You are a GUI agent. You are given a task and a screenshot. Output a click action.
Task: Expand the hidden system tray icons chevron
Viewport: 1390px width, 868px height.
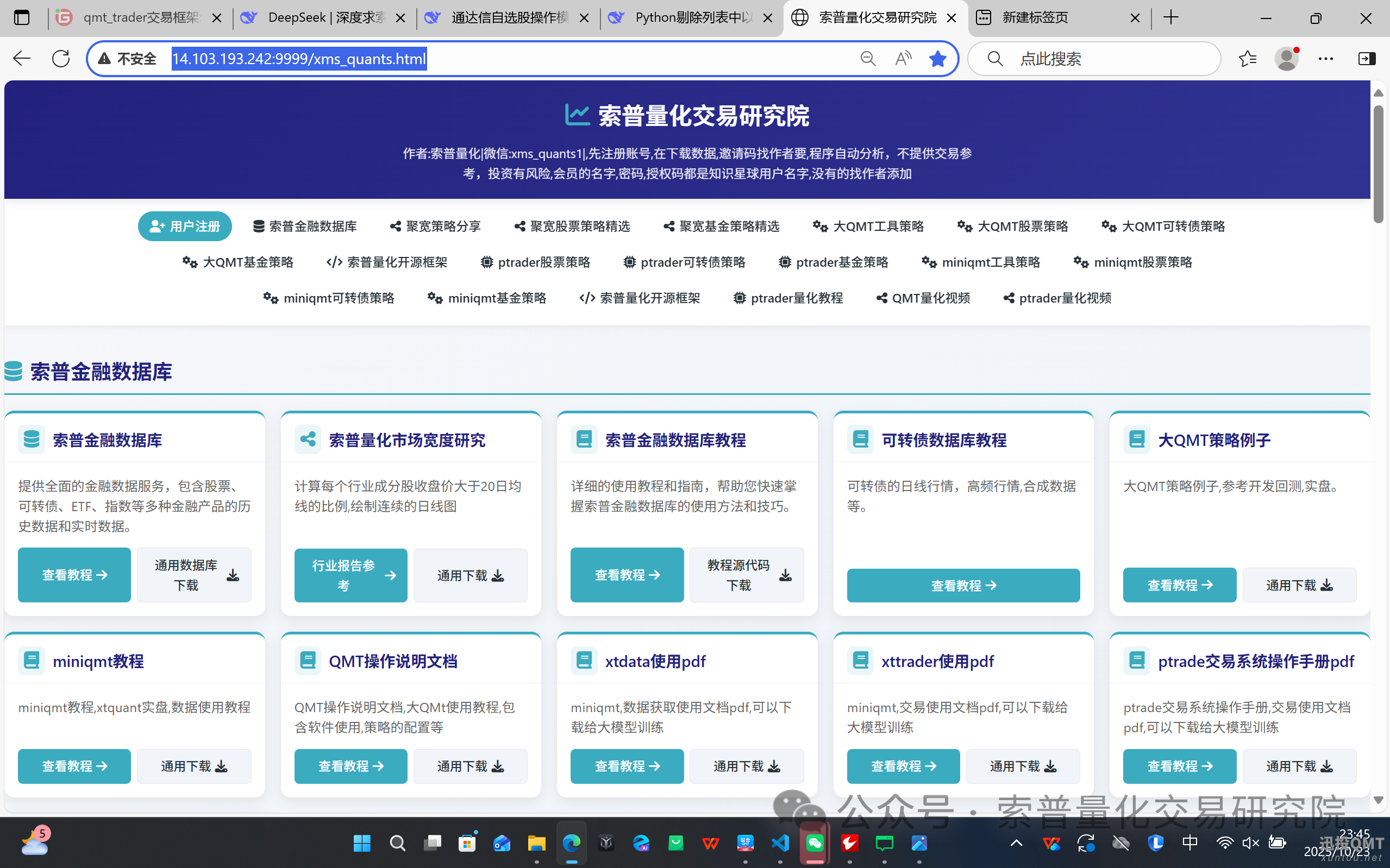(x=1016, y=844)
